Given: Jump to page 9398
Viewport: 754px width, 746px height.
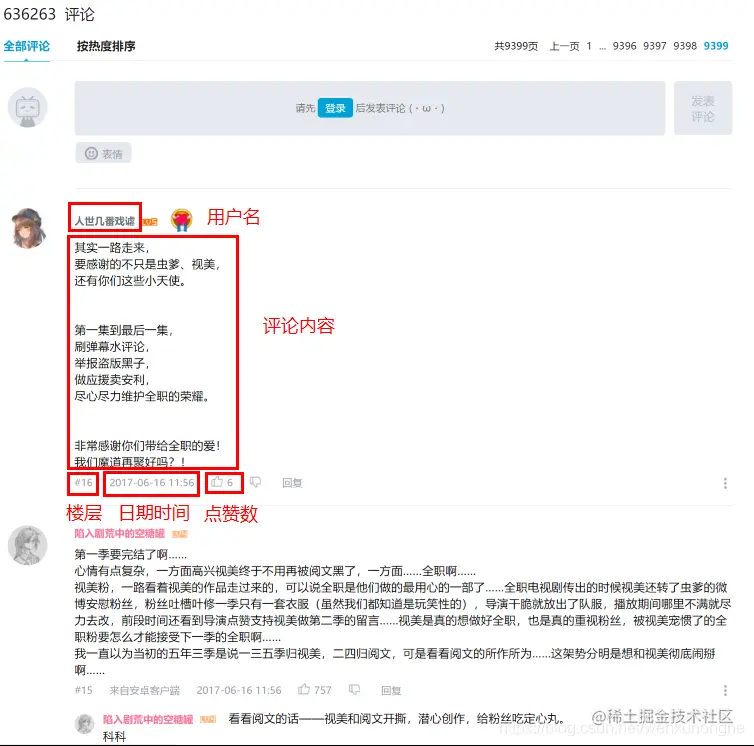Looking at the screenshot, I should click(x=685, y=46).
